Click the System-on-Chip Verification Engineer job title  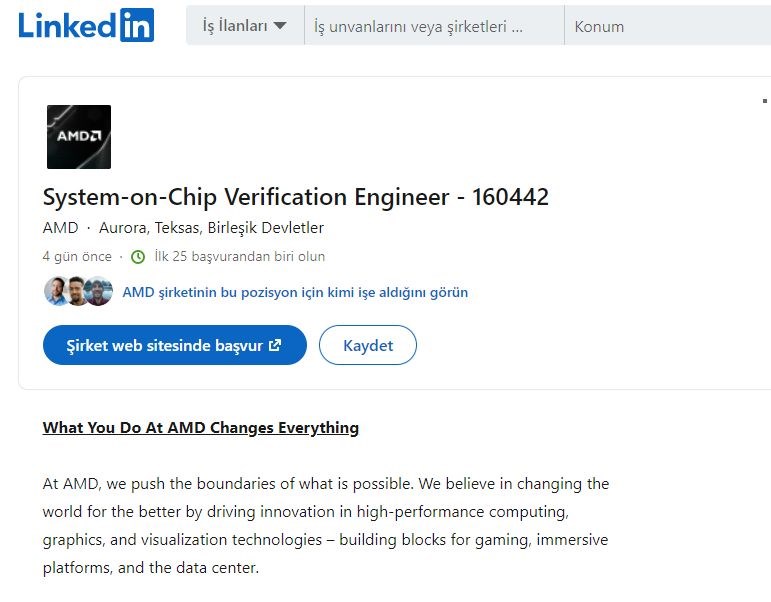tap(296, 197)
